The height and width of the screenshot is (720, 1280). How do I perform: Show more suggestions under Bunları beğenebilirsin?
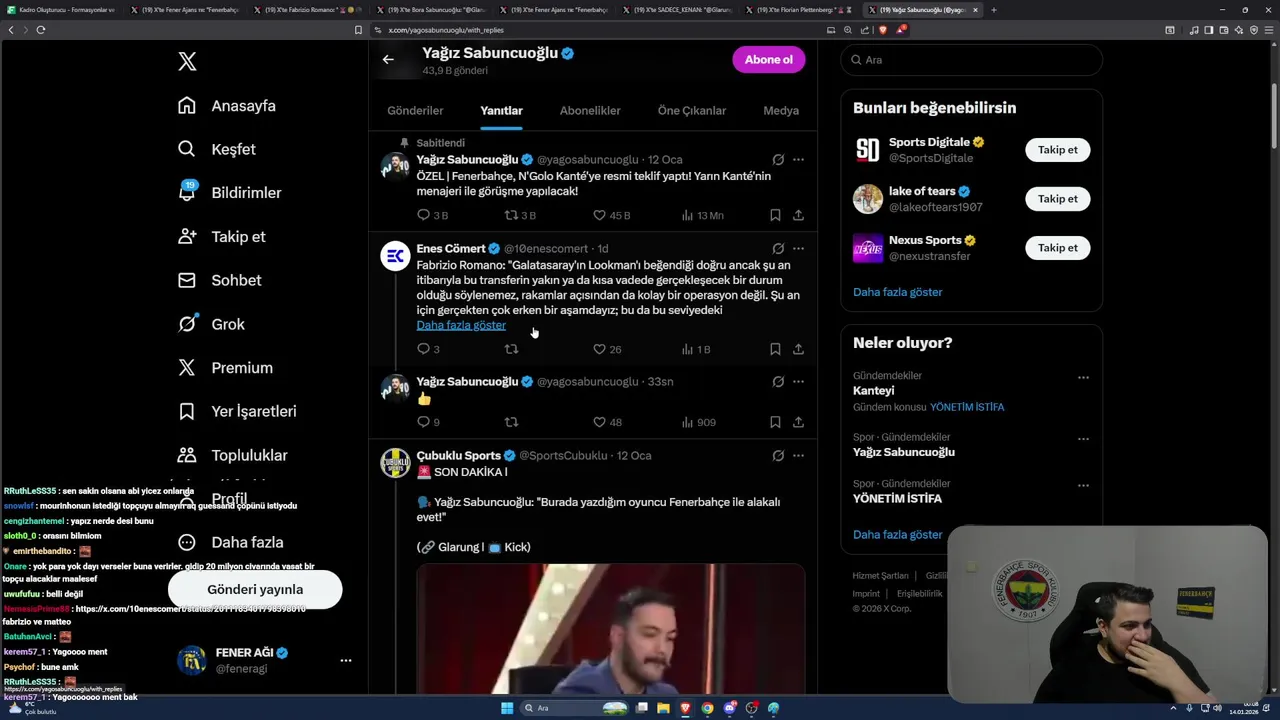pyautogui.click(x=897, y=292)
